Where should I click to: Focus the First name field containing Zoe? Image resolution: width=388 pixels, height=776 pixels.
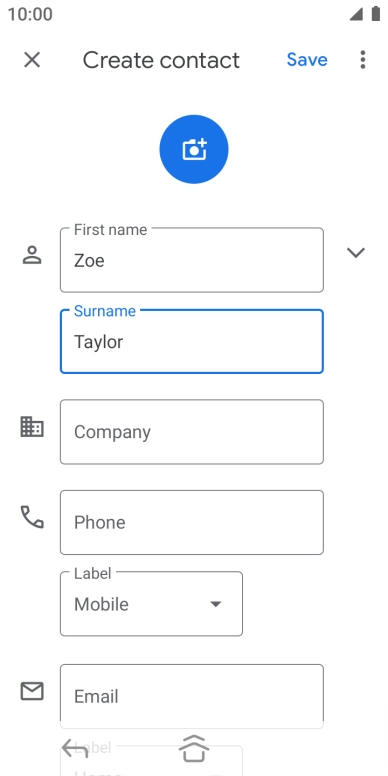192,260
